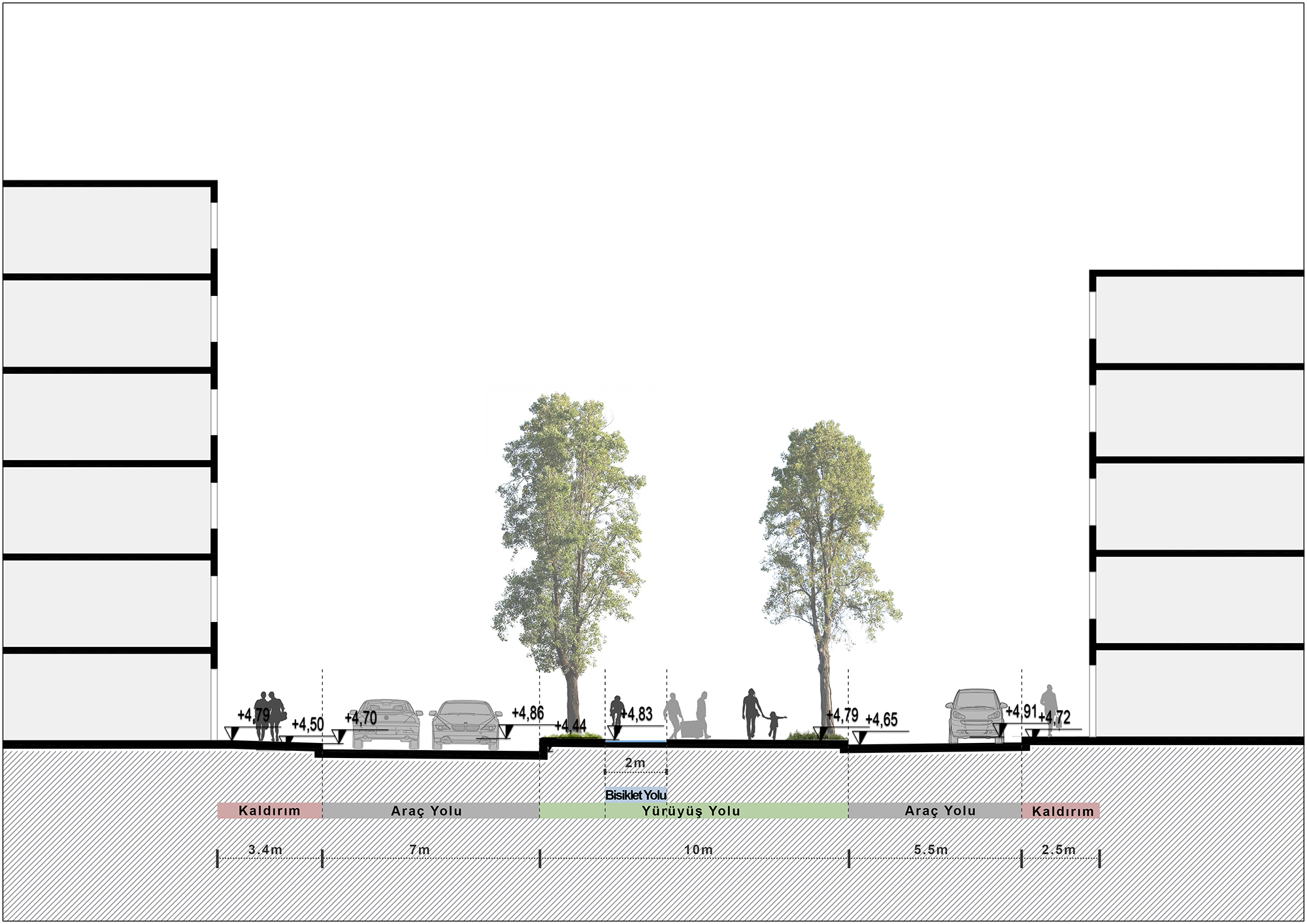The height and width of the screenshot is (924, 1307).
Task: Select the rear-view car on left road
Action: click(386, 723)
